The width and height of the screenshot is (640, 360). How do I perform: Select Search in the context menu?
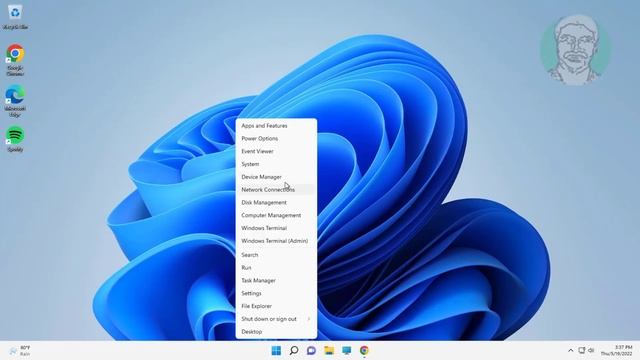click(x=276, y=255)
